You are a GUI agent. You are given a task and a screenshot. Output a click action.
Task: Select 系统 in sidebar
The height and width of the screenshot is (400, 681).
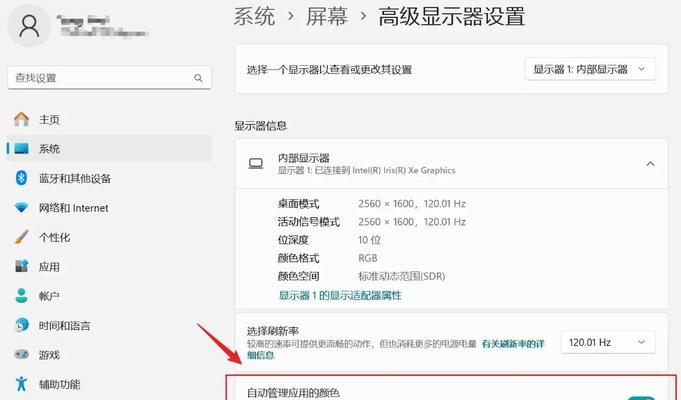click(x=109, y=149)
